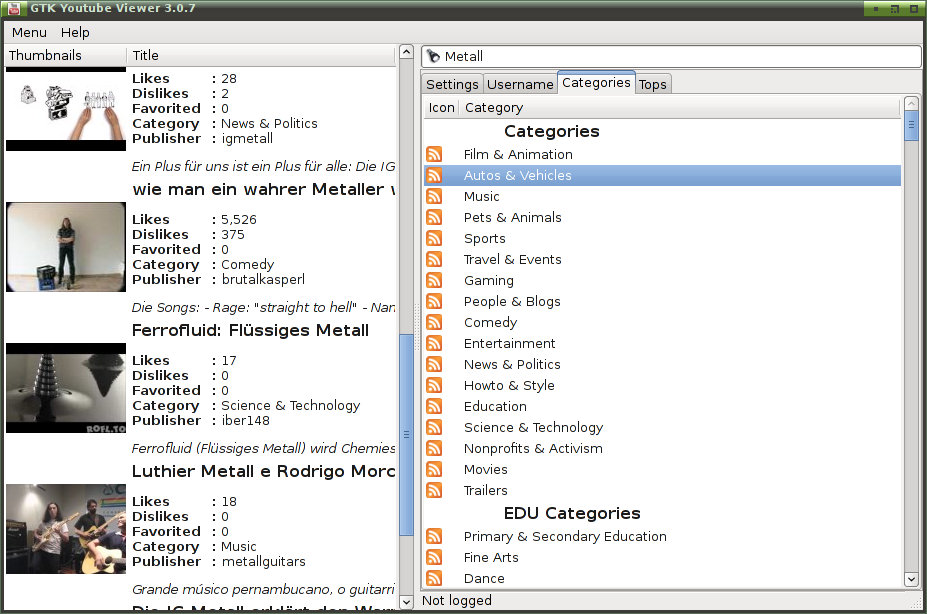Select the Pets & Animals category
This screenshot has width=927, height=614.
coord(513,217)
